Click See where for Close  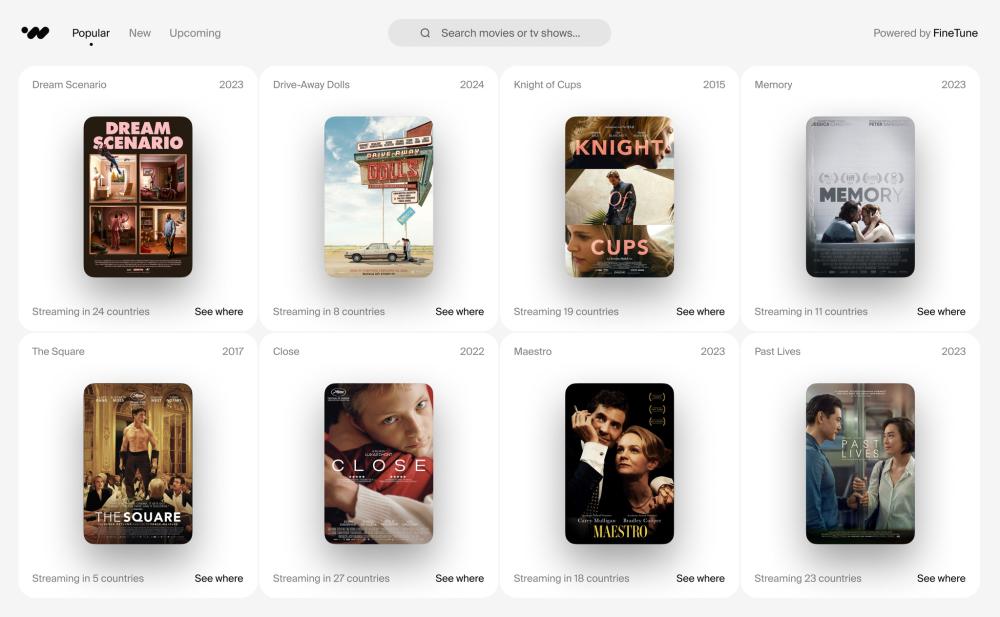click(459, 578)
